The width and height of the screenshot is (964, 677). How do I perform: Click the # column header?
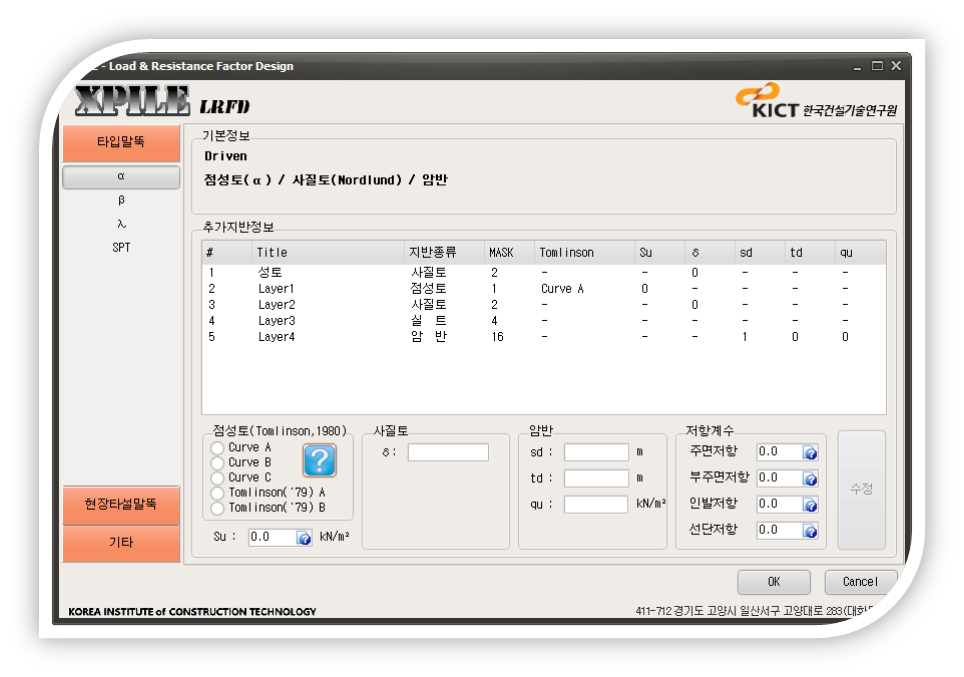[x=227, y=253]
